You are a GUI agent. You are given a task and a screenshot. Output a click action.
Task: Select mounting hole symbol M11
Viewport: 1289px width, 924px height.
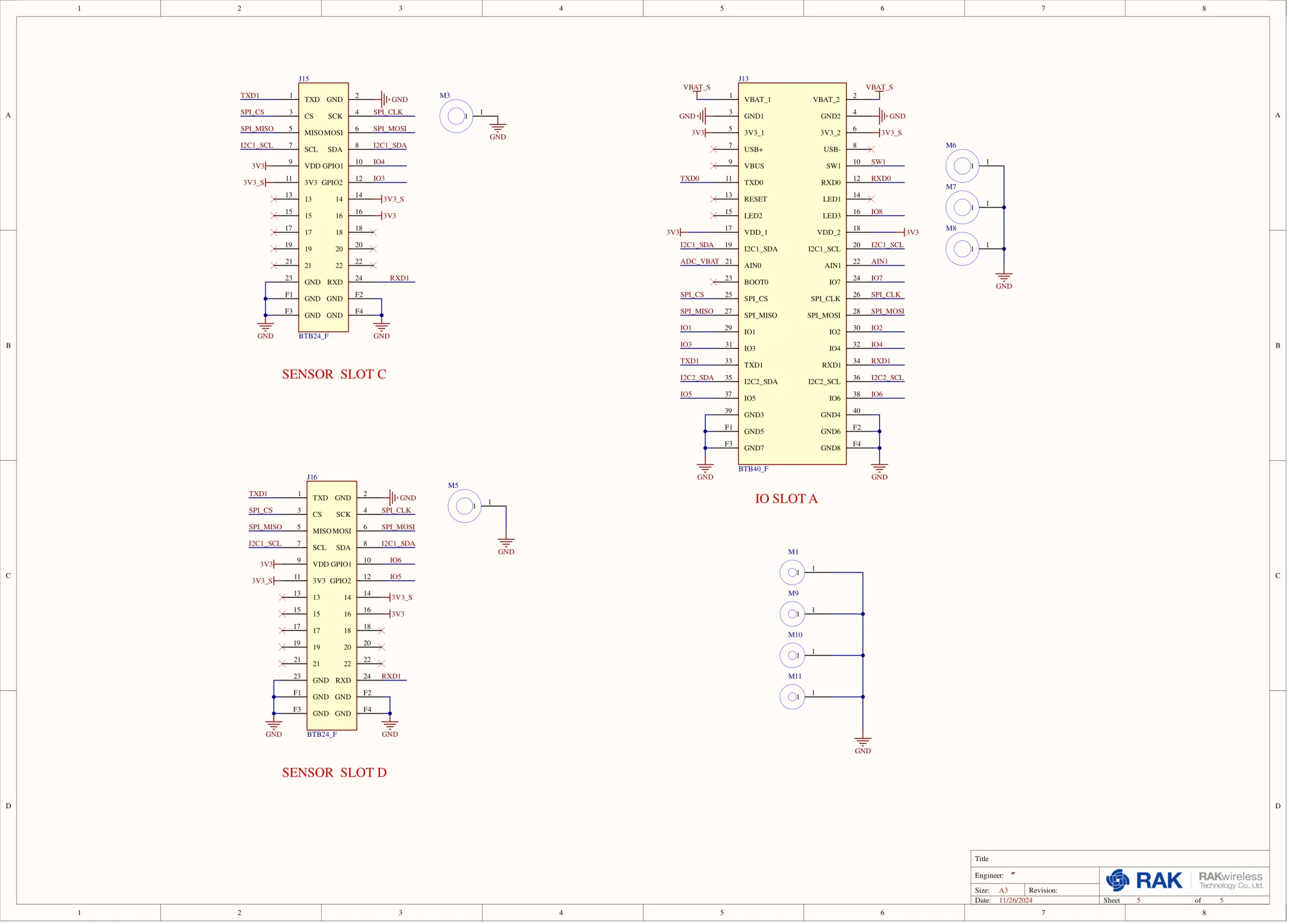(x=792, y=697)
